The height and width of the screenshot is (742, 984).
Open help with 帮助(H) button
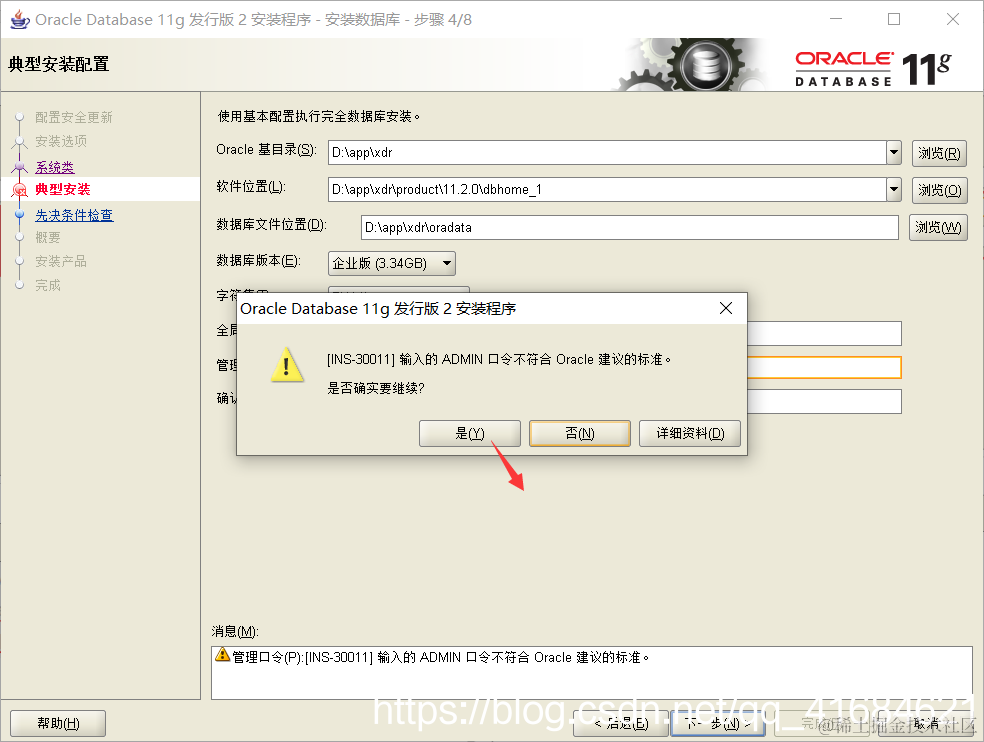pos(58,723)
